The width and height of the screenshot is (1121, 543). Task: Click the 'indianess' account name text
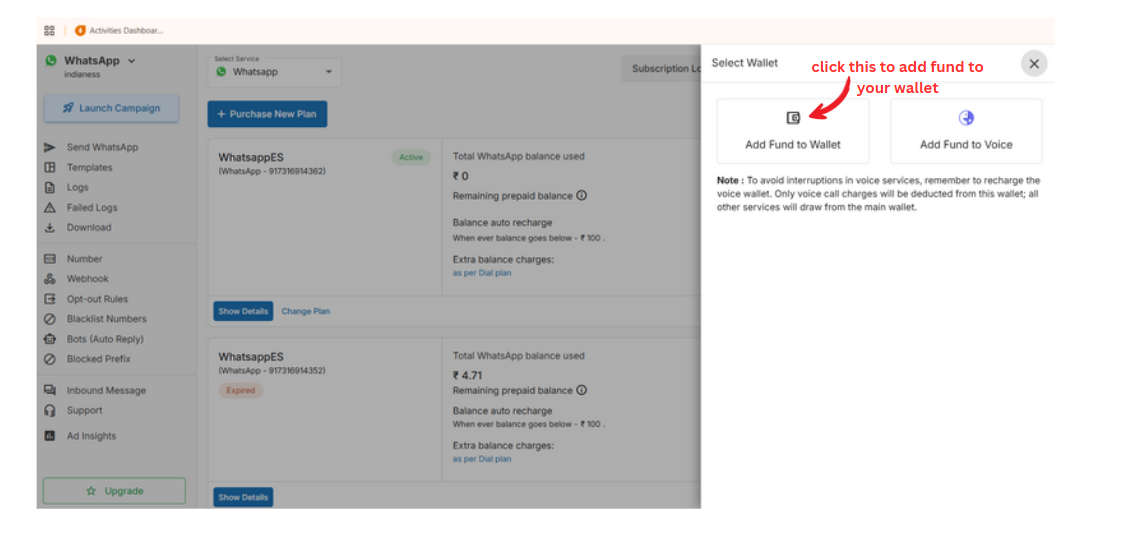(82, 74)
